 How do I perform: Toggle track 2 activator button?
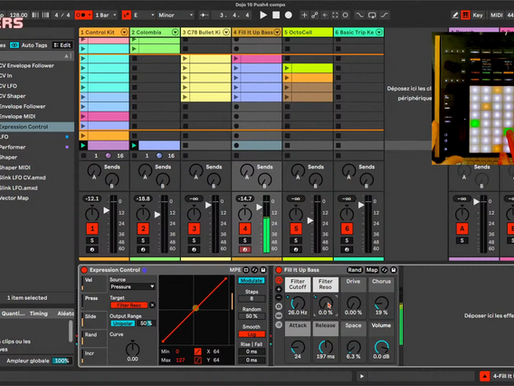point(143,229)
